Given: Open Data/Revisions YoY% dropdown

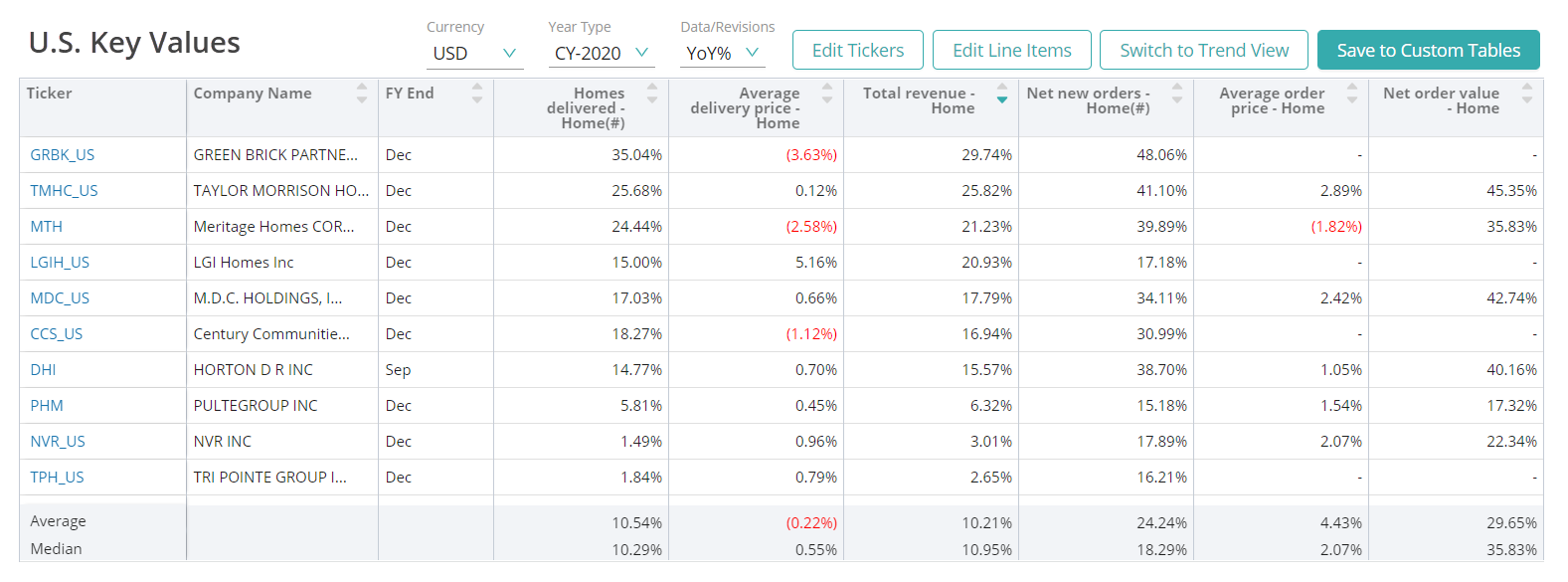Looking at the screenshot, I should [x=722, y=53].
